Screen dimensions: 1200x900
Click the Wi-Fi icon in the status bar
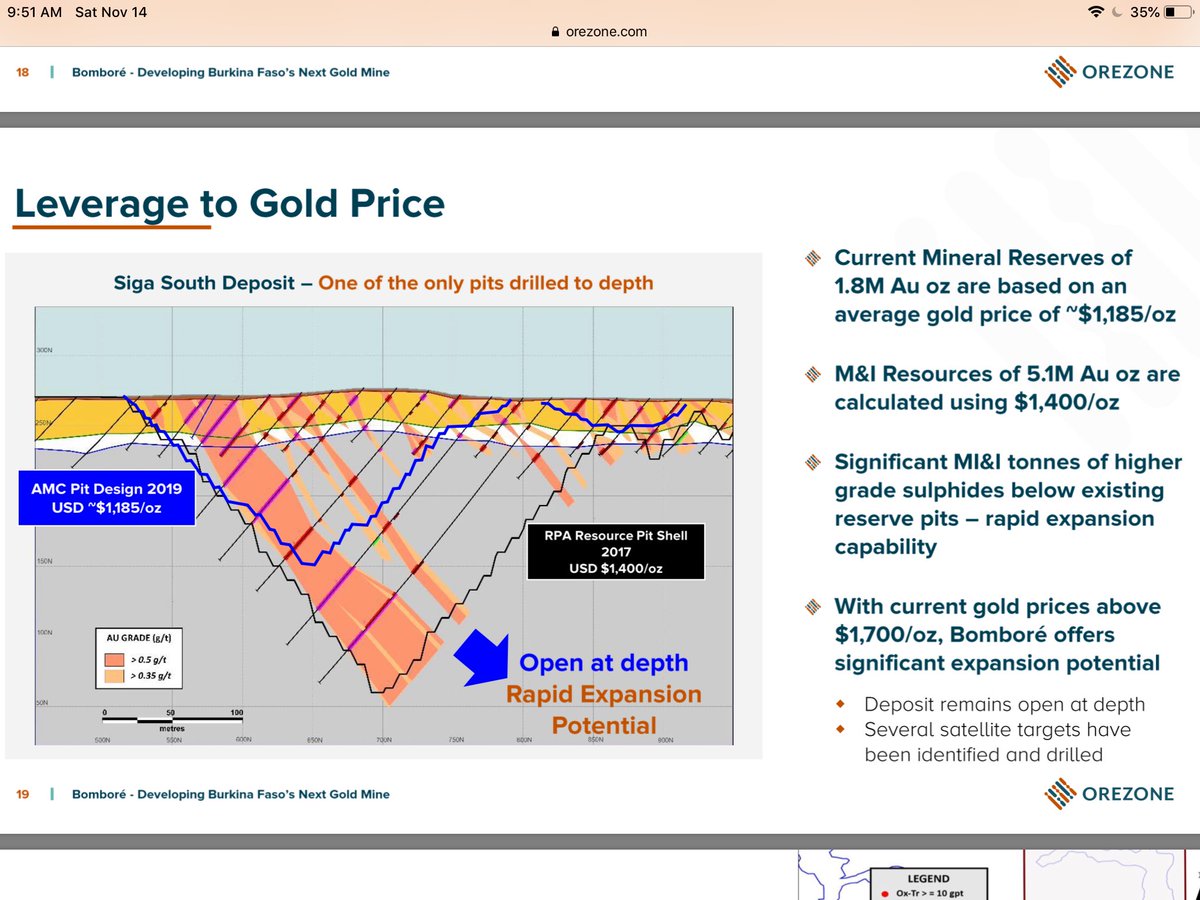(1095, 12)
